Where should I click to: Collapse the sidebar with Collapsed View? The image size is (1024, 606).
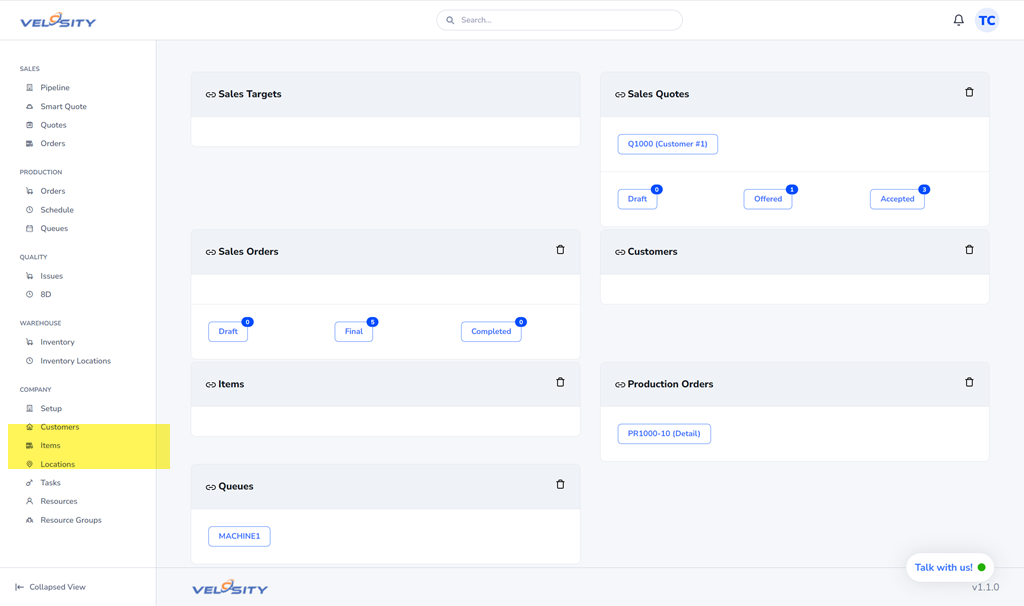[50, 587]
